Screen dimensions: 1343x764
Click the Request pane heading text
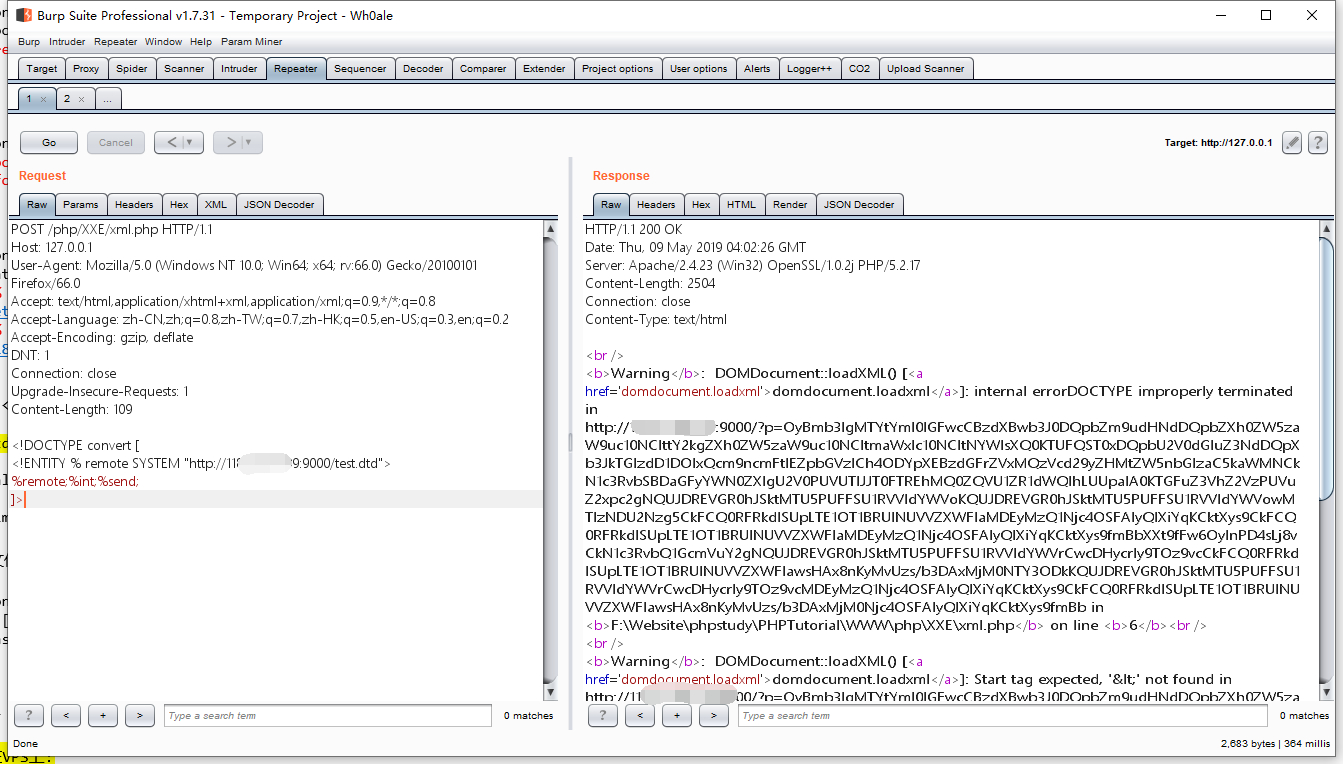pyautogui.click(x=42, y=176)
